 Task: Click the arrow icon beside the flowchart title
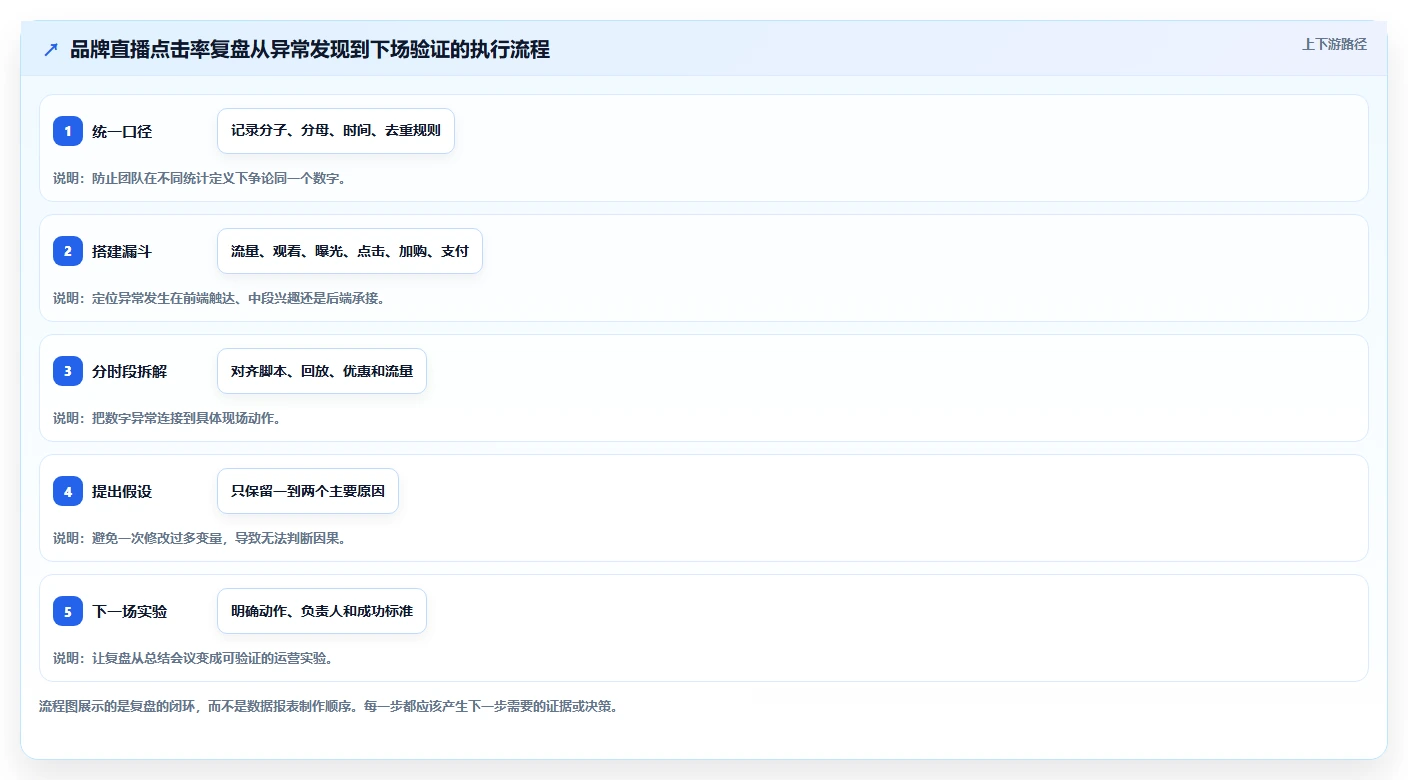pyautogui.click(x=51, y=49)
